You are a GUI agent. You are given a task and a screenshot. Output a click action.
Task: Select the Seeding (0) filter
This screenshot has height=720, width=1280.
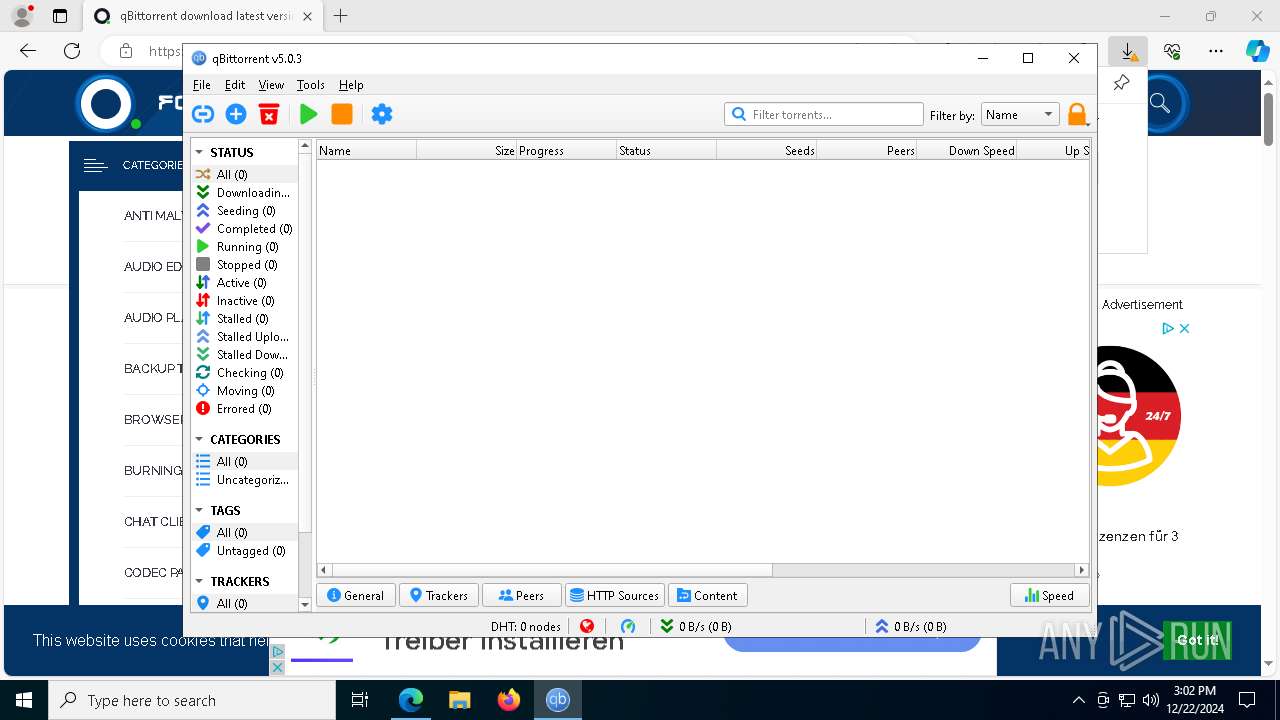click(245, 210)
